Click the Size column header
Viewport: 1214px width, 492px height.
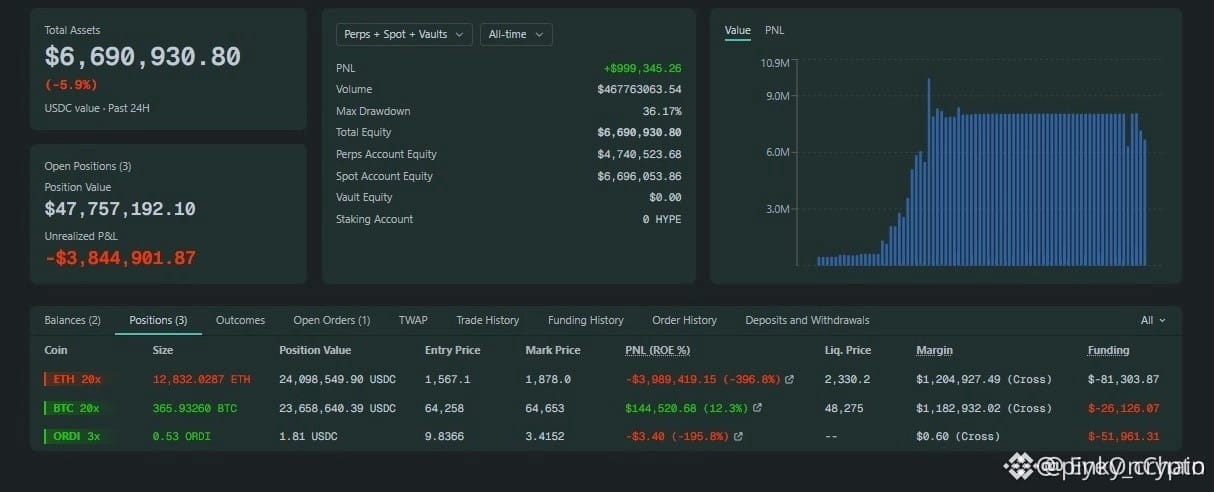(x=163, y=350)
